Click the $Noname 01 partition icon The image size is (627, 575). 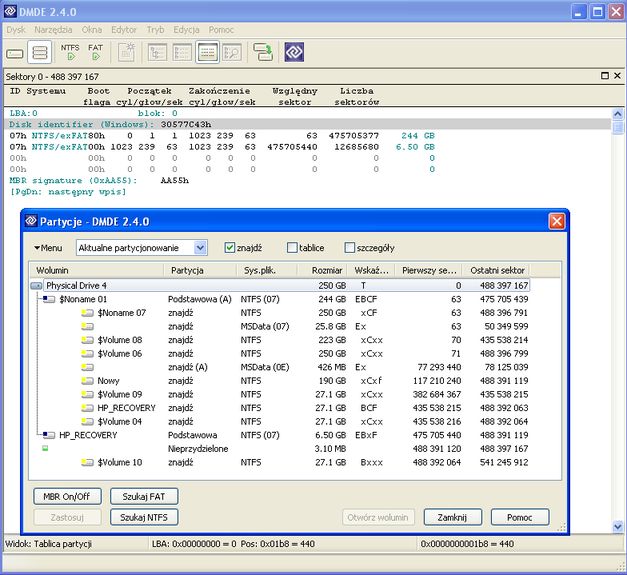click(49, 299)
